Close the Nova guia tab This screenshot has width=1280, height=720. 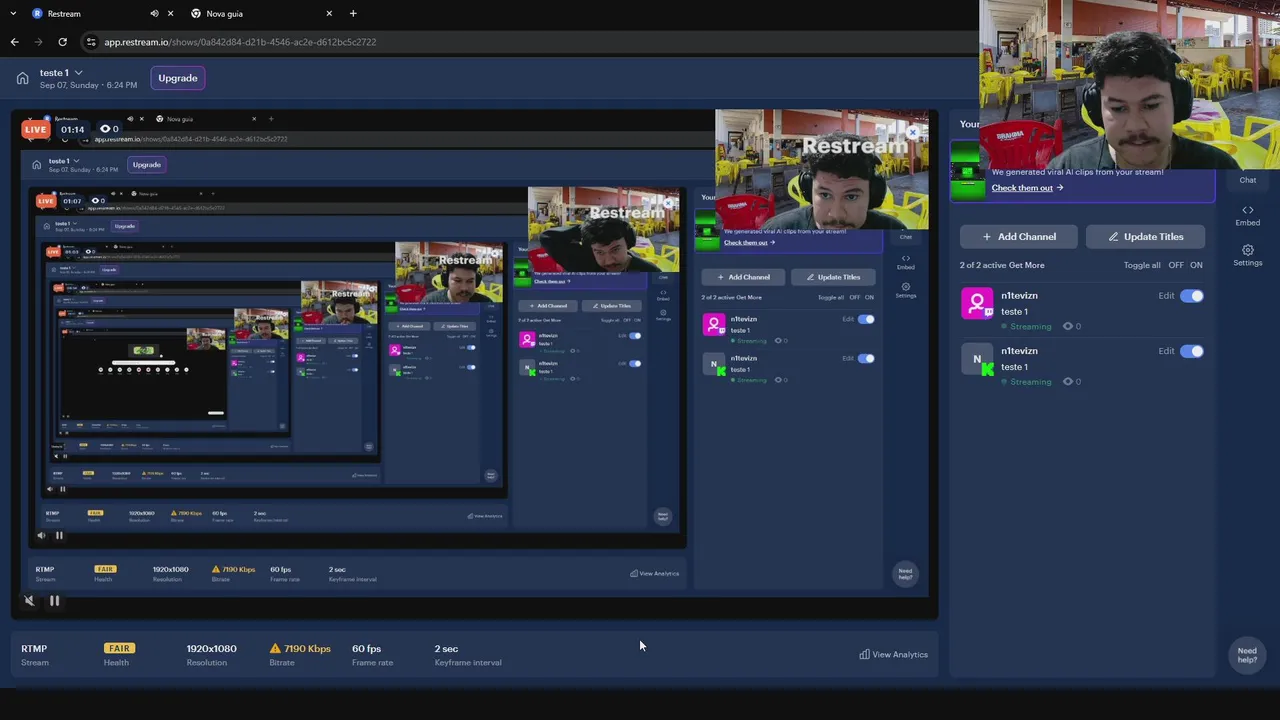coord(329,14)
